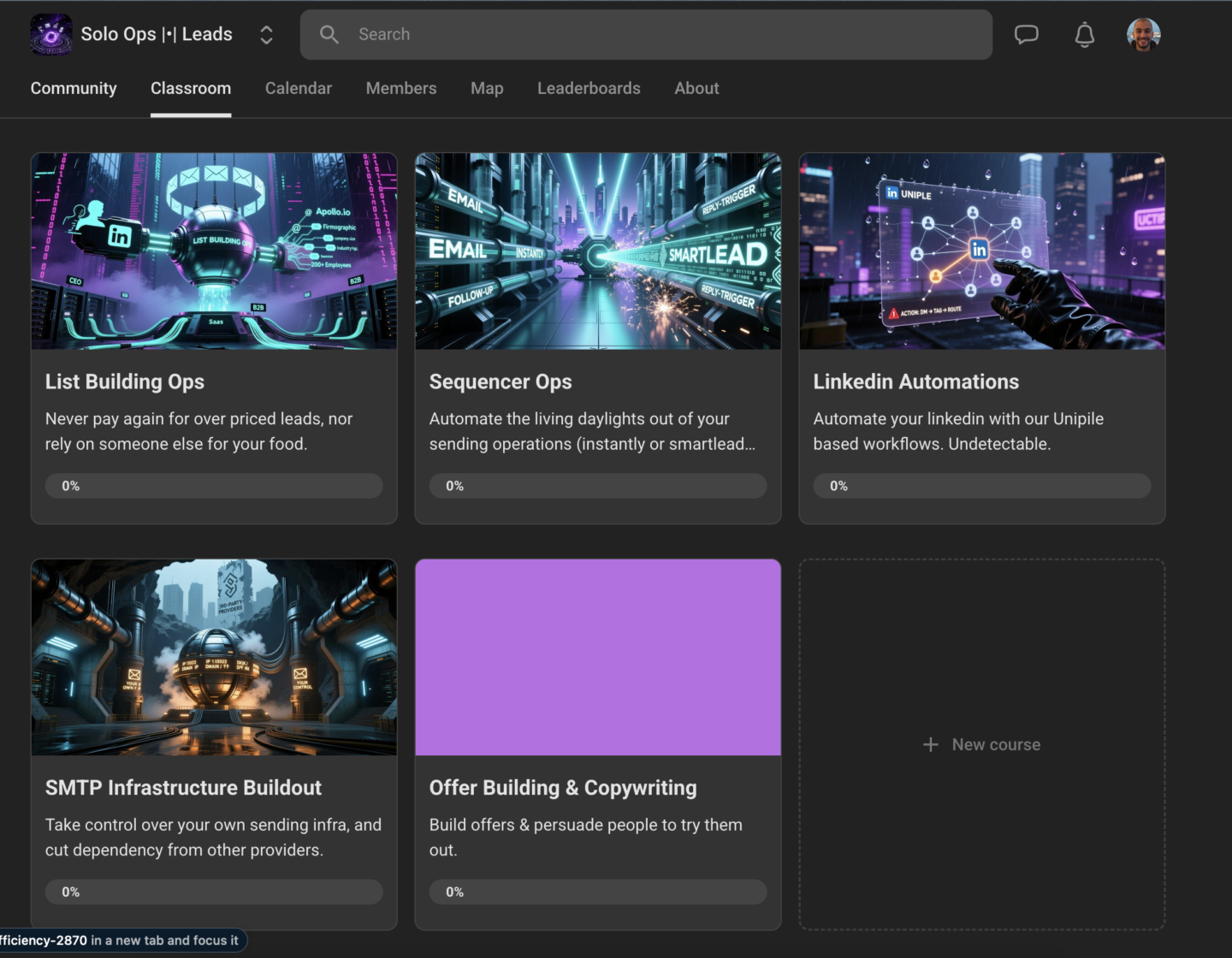Open the user profile avatar

click(x=1143, y=34)
